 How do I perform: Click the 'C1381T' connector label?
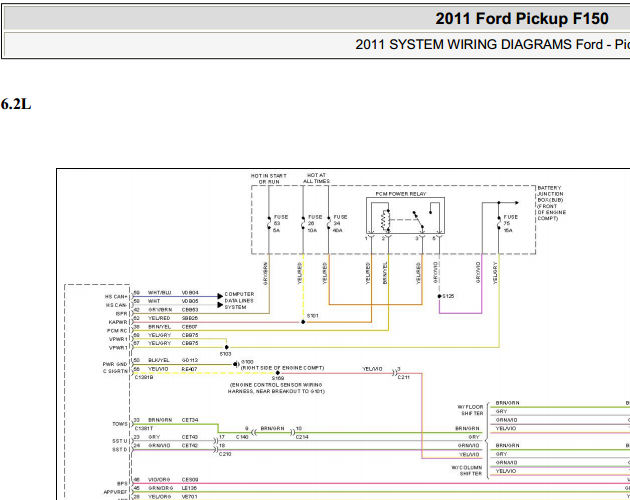(x=144, y=428)
